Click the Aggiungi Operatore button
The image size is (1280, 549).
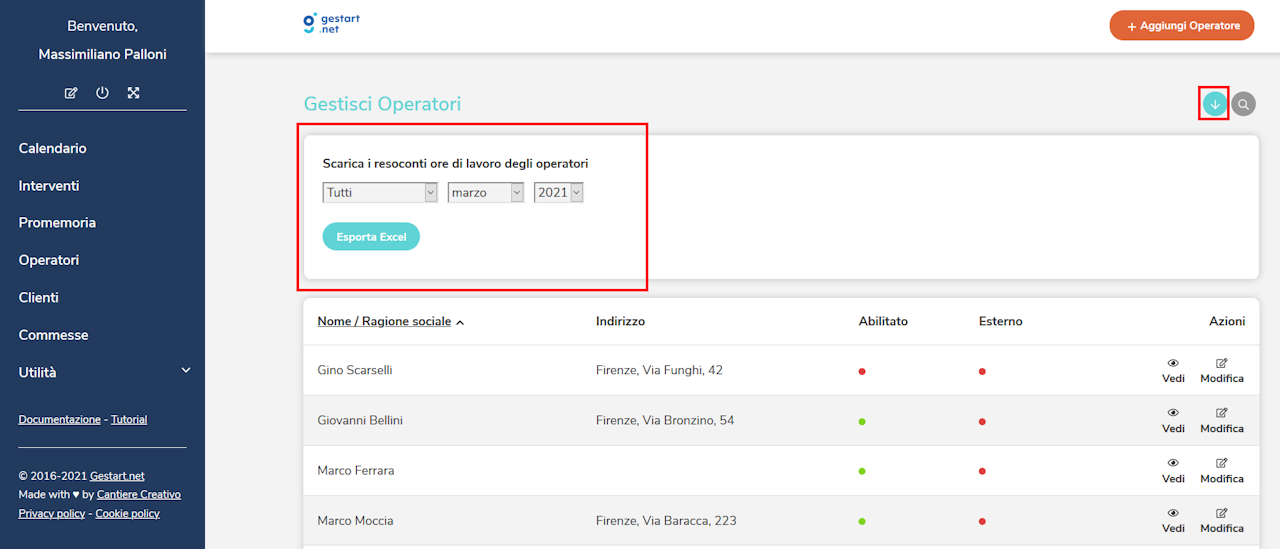1182,26
